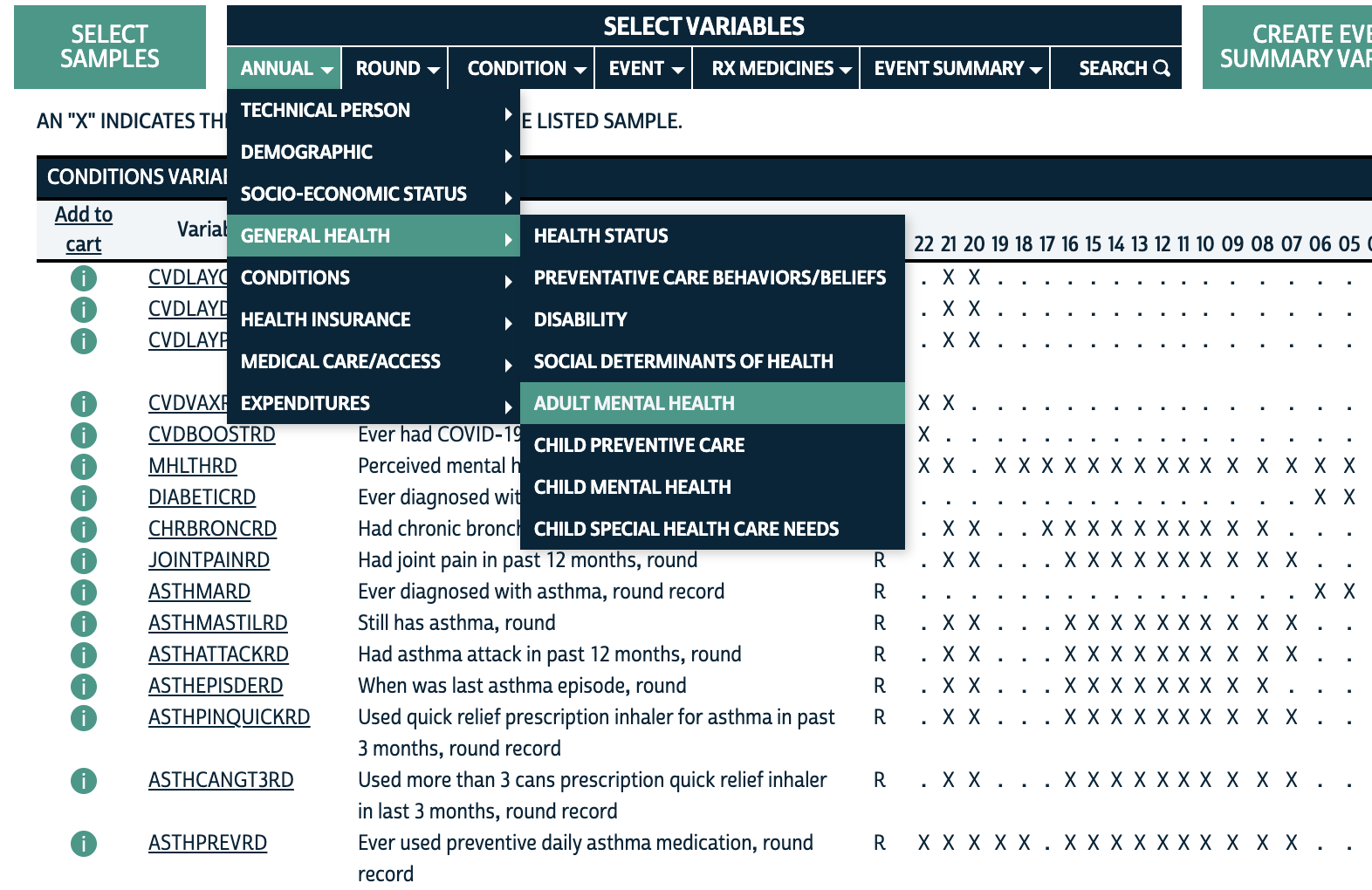
Task: Open the EVENT dropdown tab
Action: coord(644,68)
